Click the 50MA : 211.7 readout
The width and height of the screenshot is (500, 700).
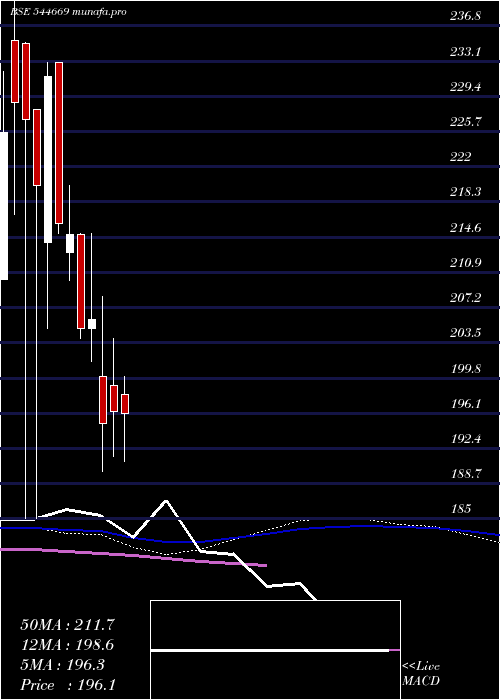point(67,625)
